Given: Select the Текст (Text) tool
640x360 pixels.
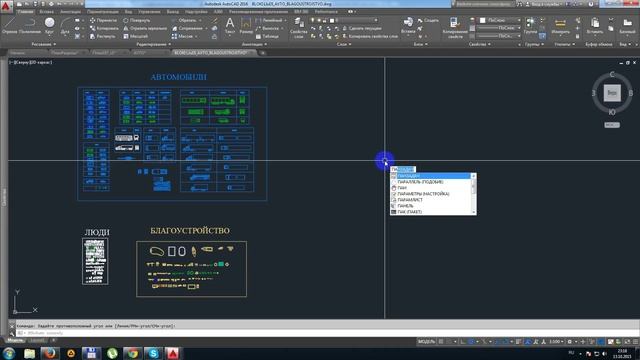Looking at the screenshot, I should coord(230,26).
